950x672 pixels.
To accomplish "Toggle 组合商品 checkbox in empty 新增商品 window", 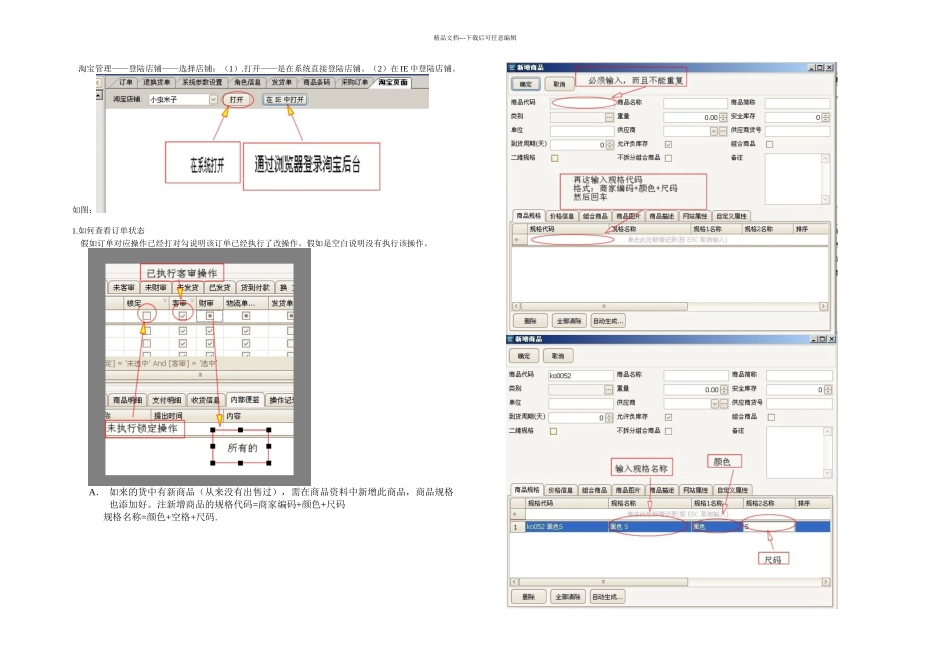I will click(769, 144).
